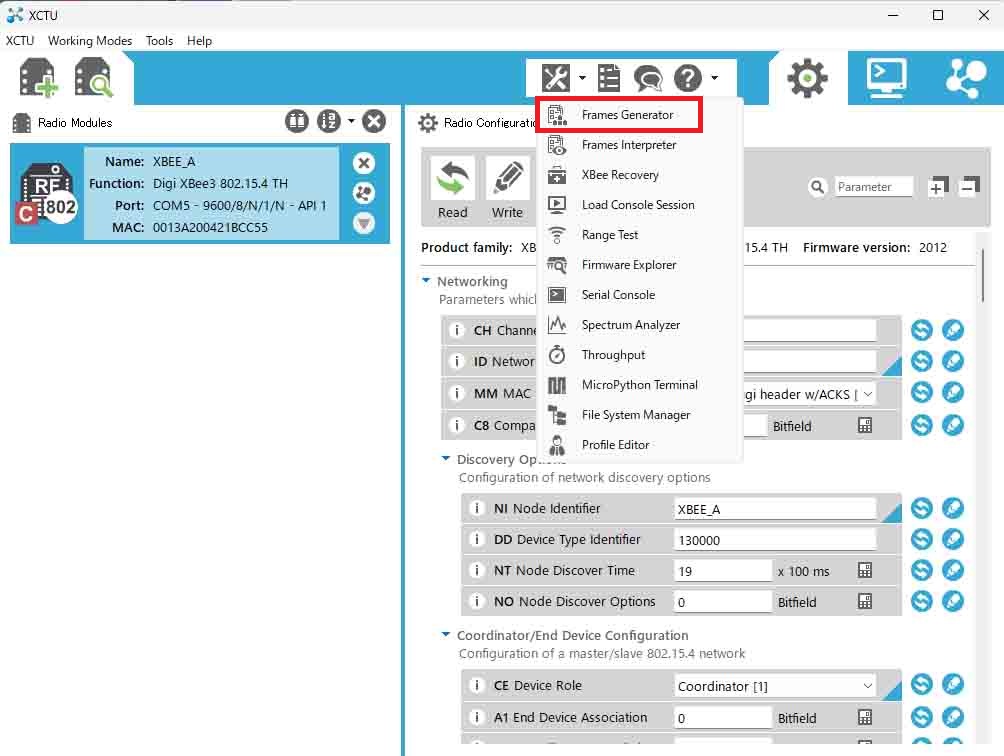1004x756 pixels.
Task: Open bitfield calculator for C8 row
Action: point(864,425)
